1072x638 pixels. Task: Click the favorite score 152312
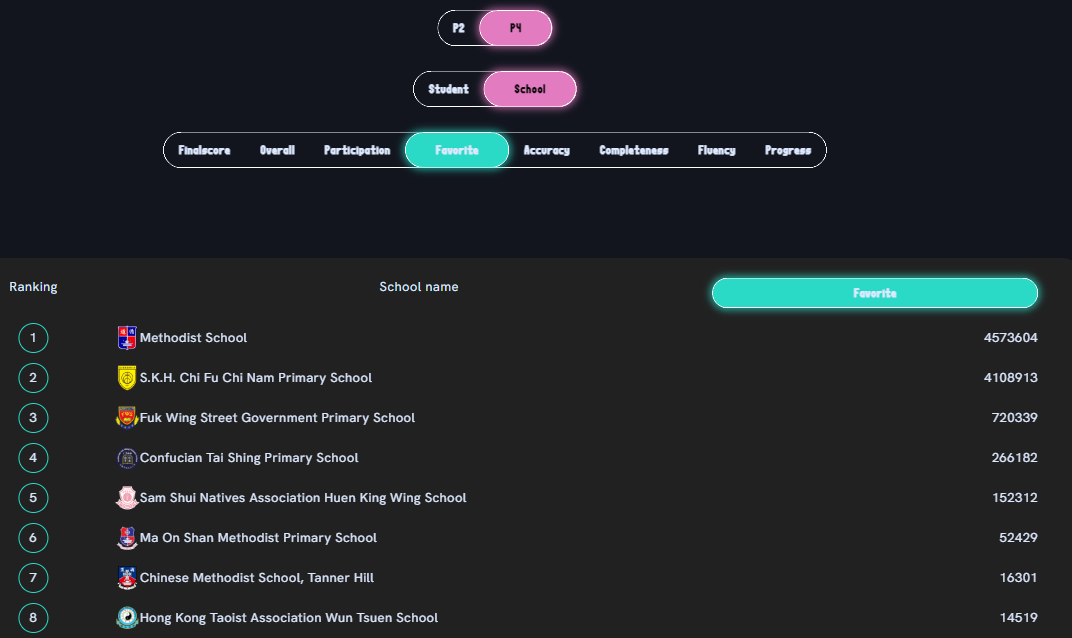(1015, 498)
